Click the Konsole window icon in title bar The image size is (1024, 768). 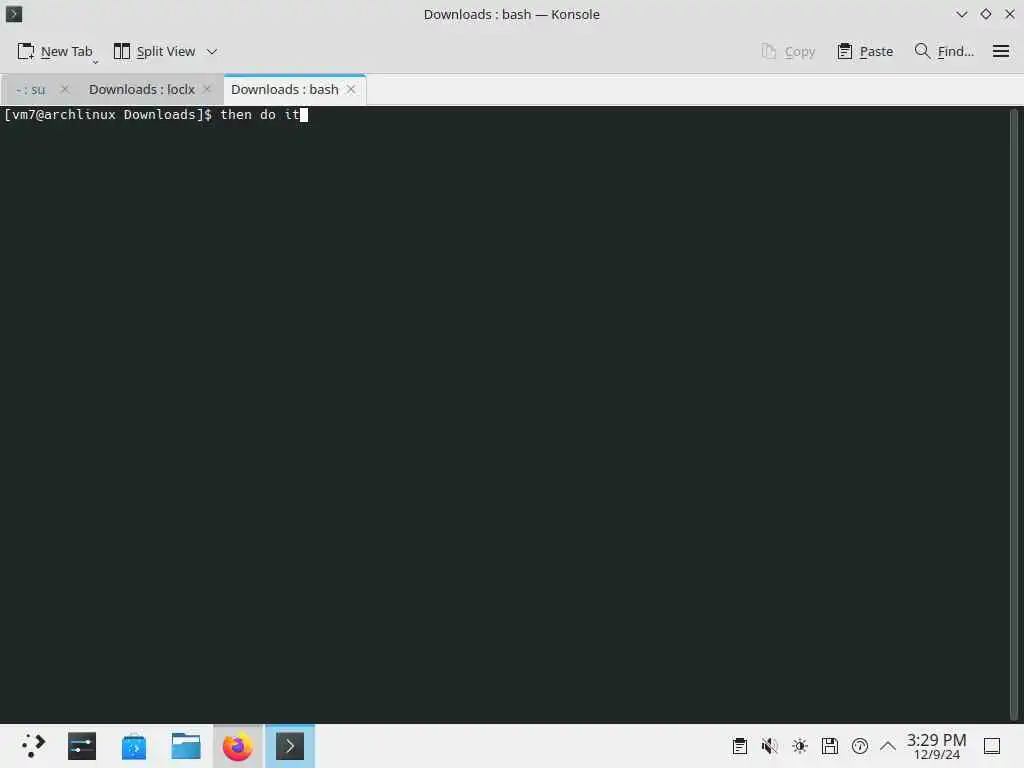(14, 14)
